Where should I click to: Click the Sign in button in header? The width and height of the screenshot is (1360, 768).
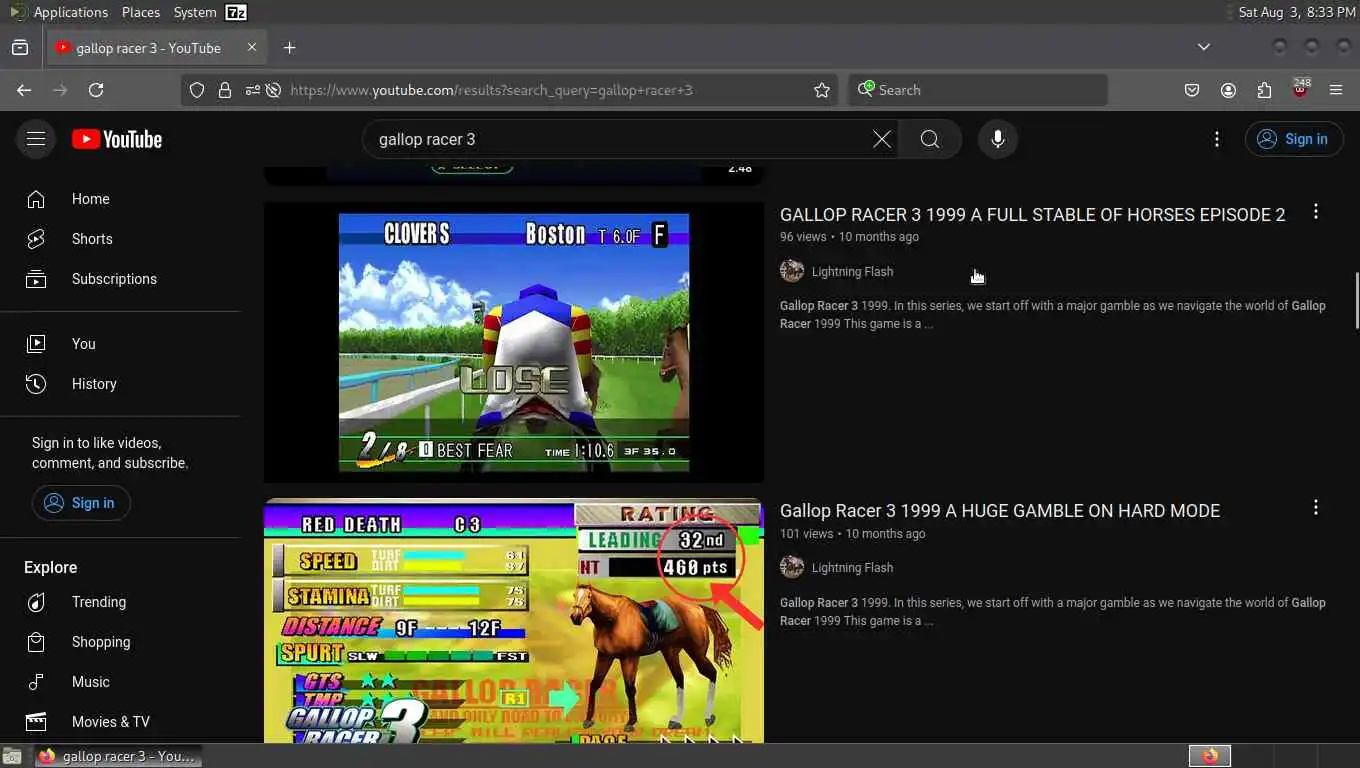(x=1293, y=139)
